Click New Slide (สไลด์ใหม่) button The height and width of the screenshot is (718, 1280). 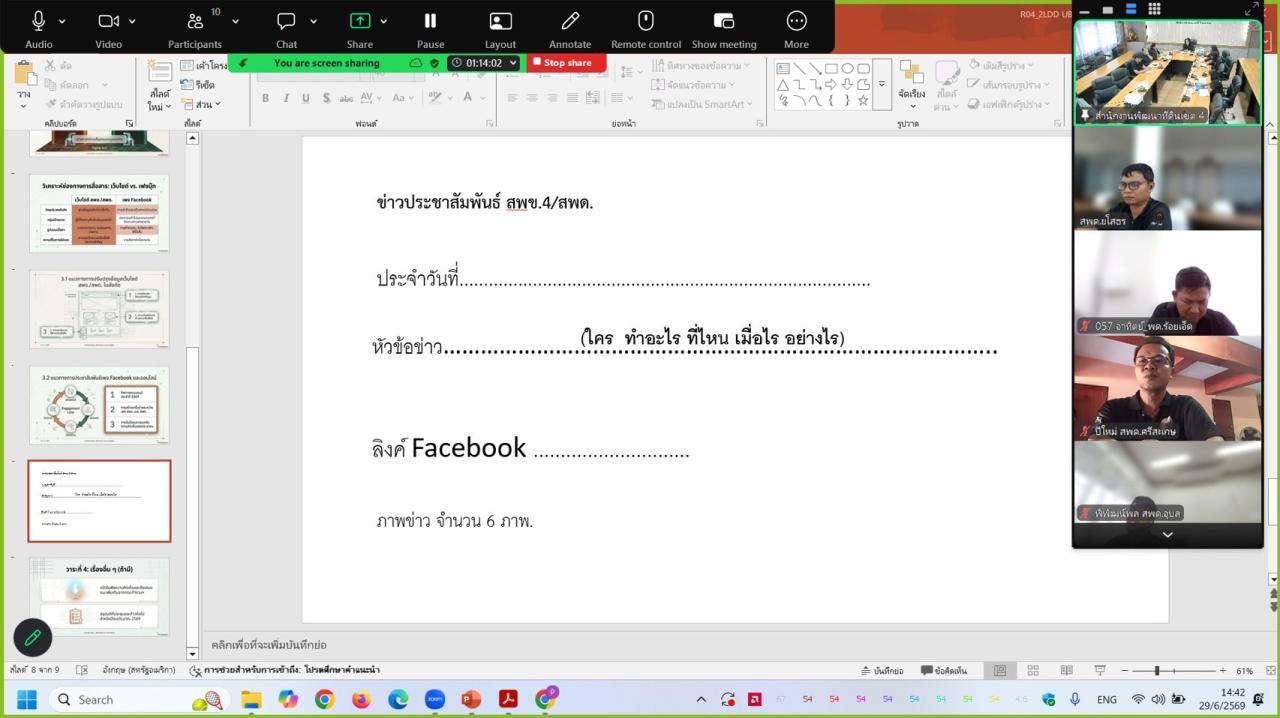160,88
